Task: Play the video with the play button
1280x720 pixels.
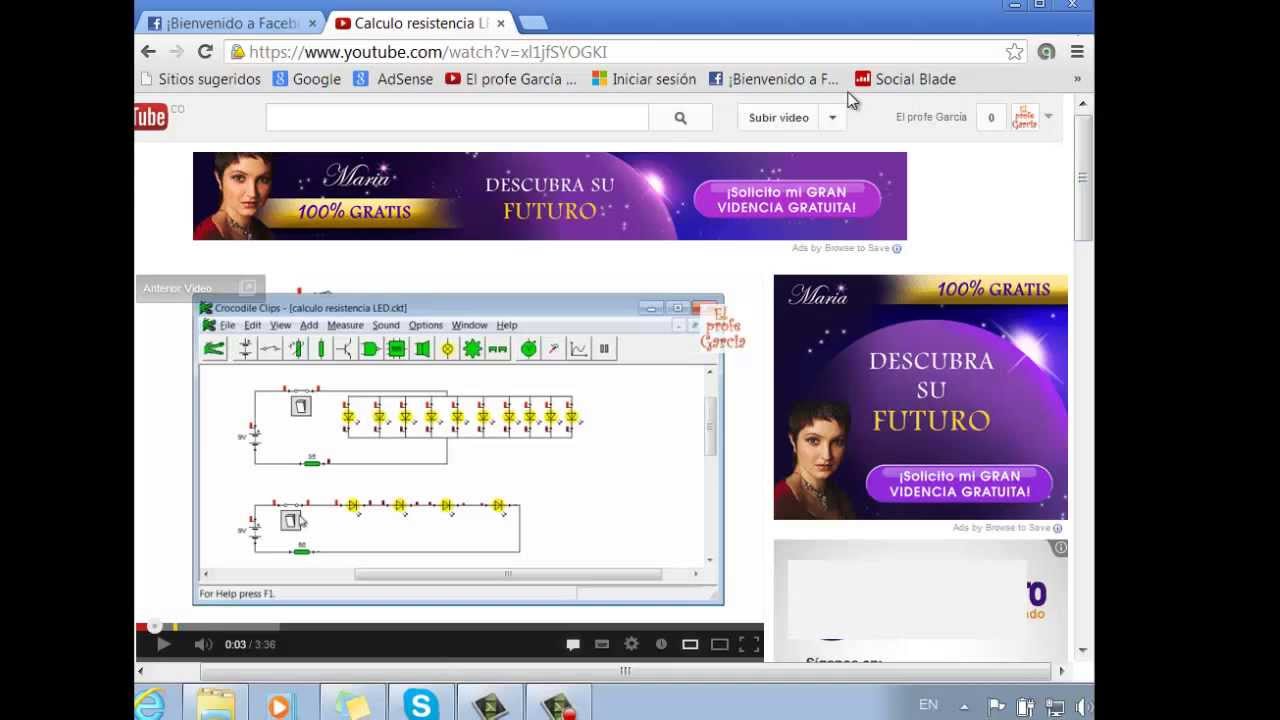Action: [163, 644]
